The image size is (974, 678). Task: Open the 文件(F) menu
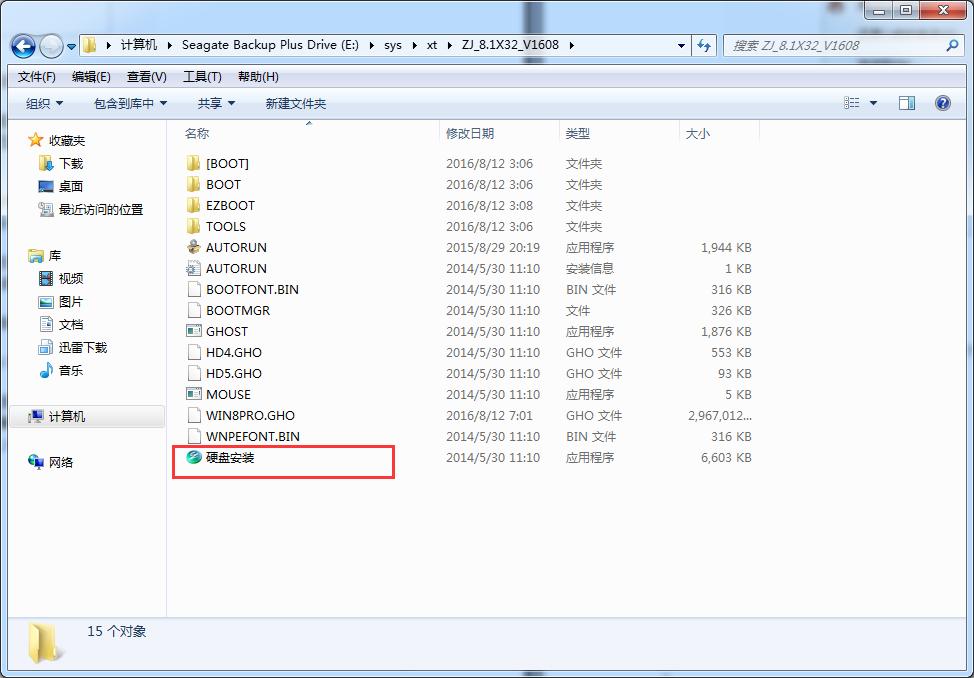coord(37,77)
